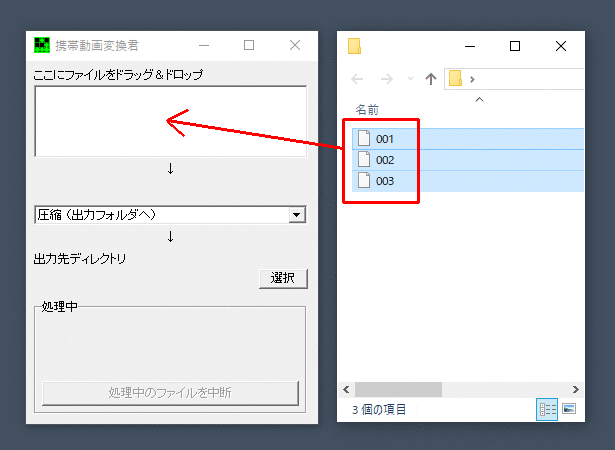Click the Explorer Back arrow
Image resolution: width=615 pixels, height=450 pixels.
pyautogui.click(x=358, y=78)
